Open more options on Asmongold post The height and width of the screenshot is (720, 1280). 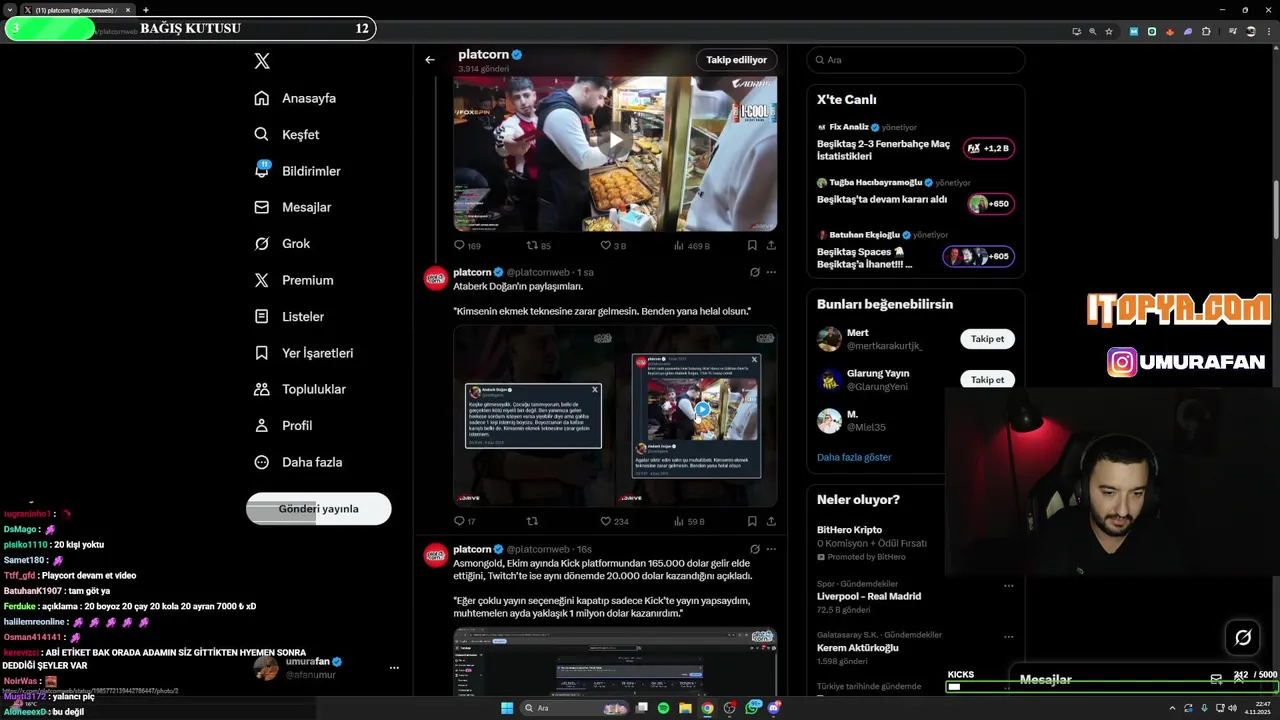[771, 549]
